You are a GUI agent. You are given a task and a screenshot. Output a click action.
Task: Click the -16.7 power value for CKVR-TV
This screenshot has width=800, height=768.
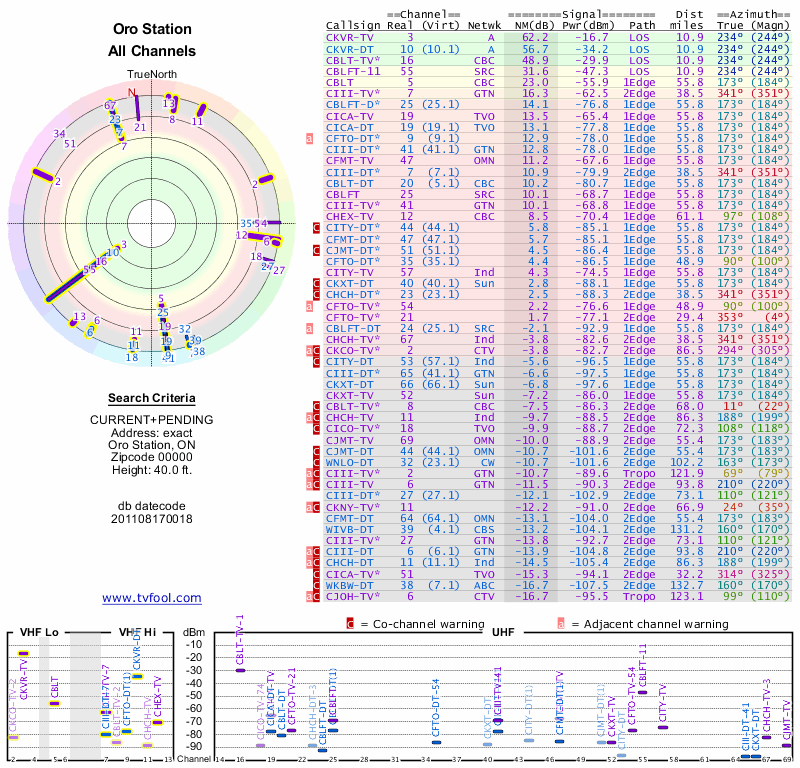click(592, 38)
